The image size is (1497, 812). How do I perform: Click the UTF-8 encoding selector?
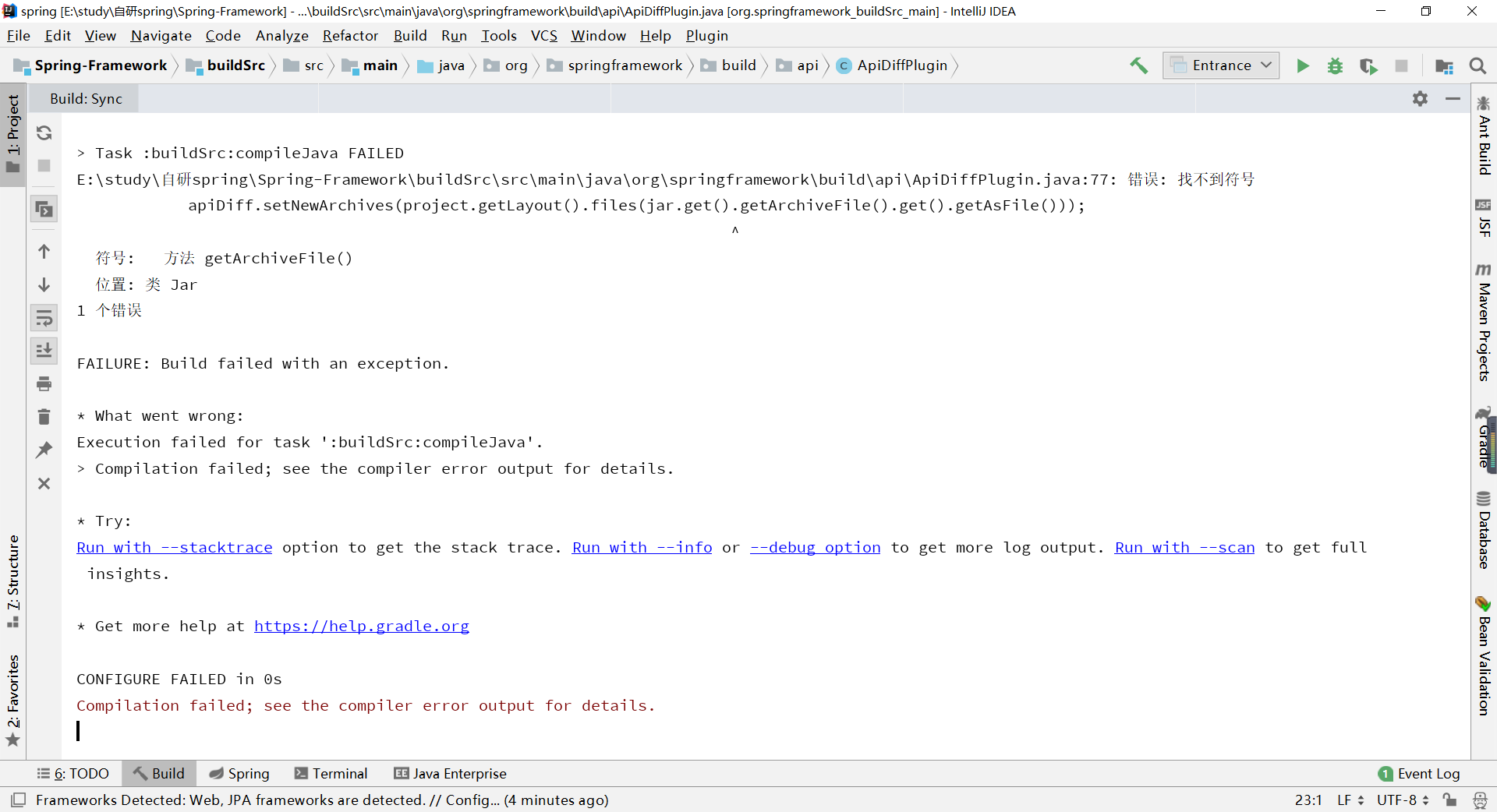point(1403,800)
